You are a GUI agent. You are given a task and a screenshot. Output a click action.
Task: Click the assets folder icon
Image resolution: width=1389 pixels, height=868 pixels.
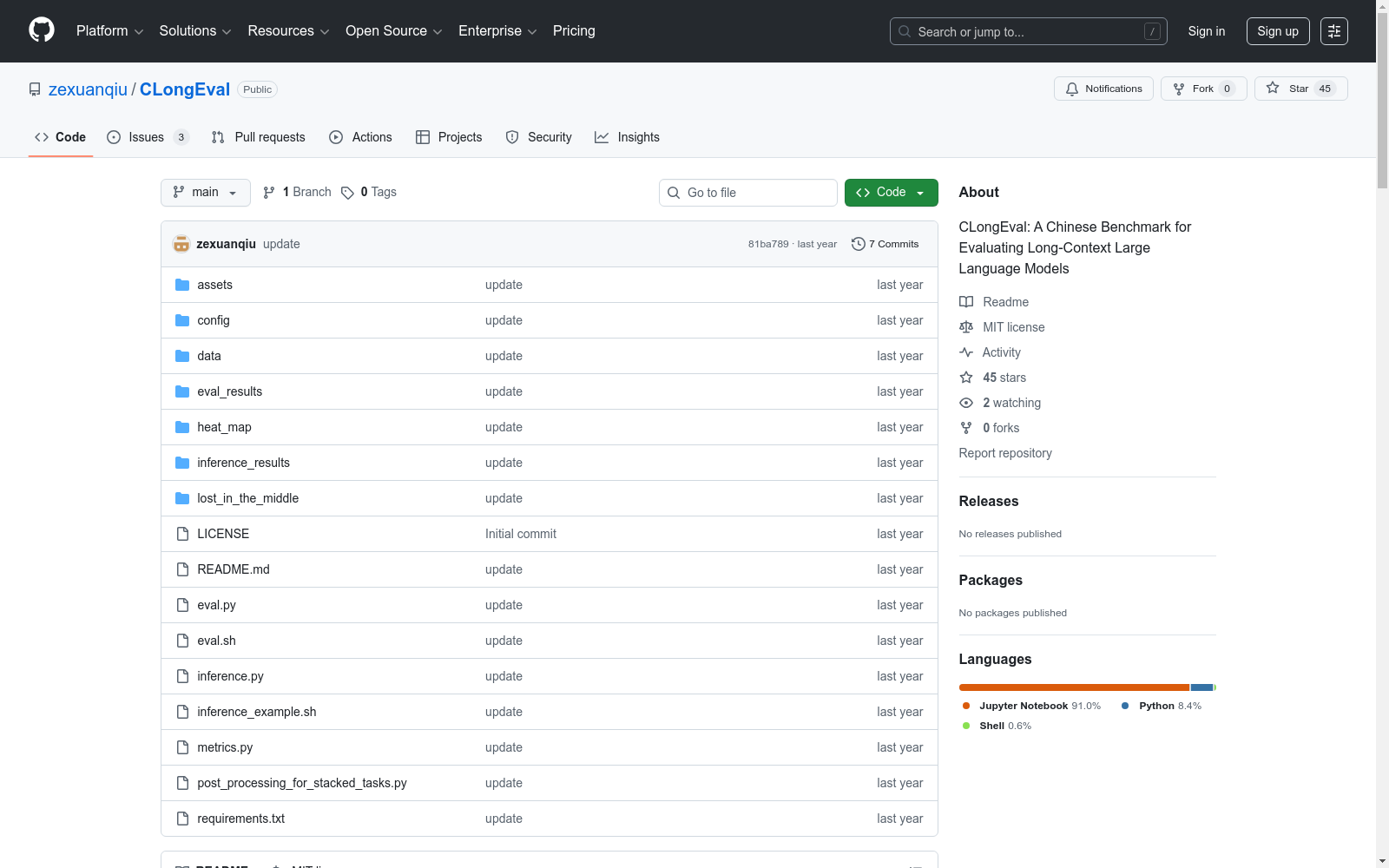(x=182, y=285)
